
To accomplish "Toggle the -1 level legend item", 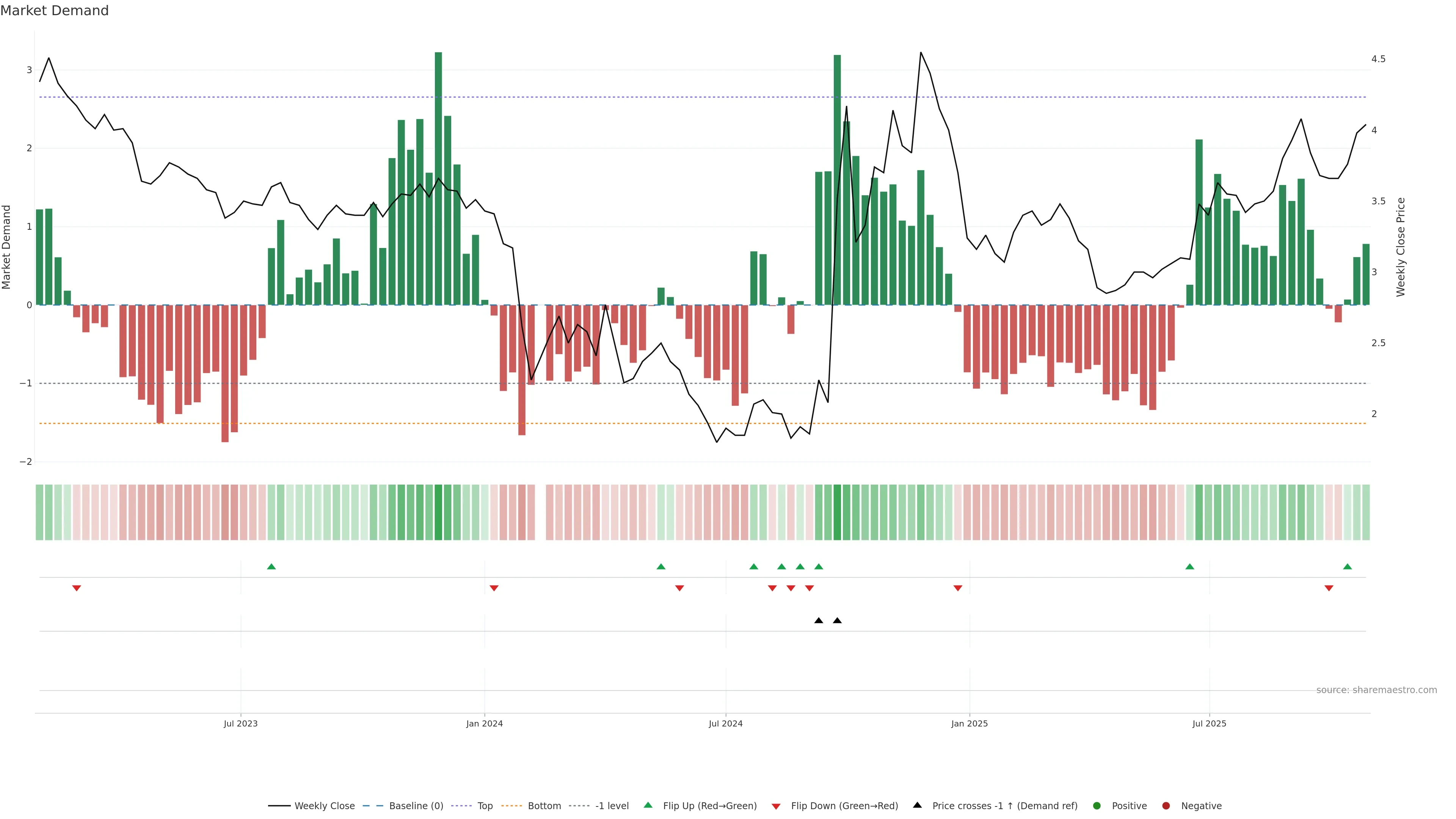I will [x=612, y=805].
